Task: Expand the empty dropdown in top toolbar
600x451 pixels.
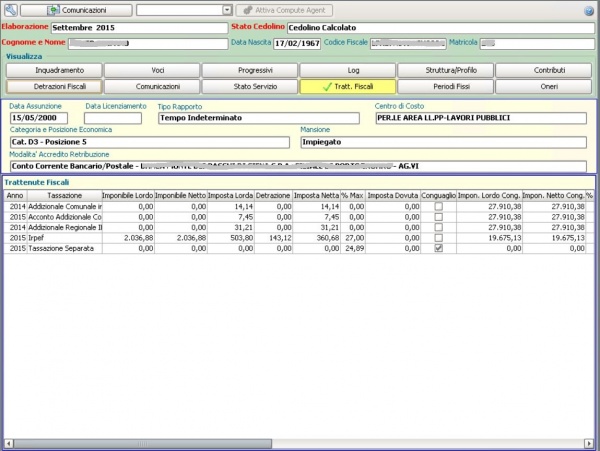Action: tap(227, 9)
